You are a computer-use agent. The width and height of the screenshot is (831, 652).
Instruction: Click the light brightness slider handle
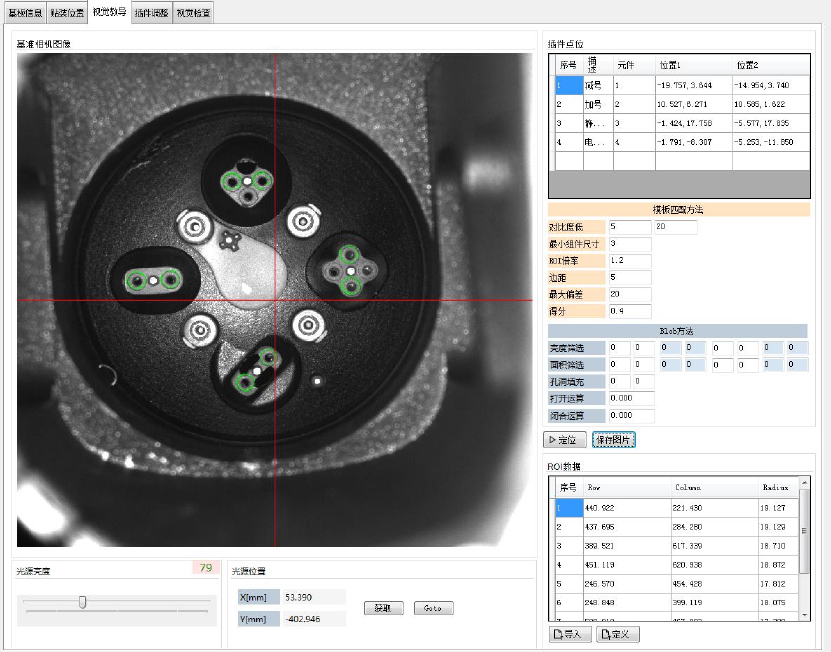[x=83, y=602]
